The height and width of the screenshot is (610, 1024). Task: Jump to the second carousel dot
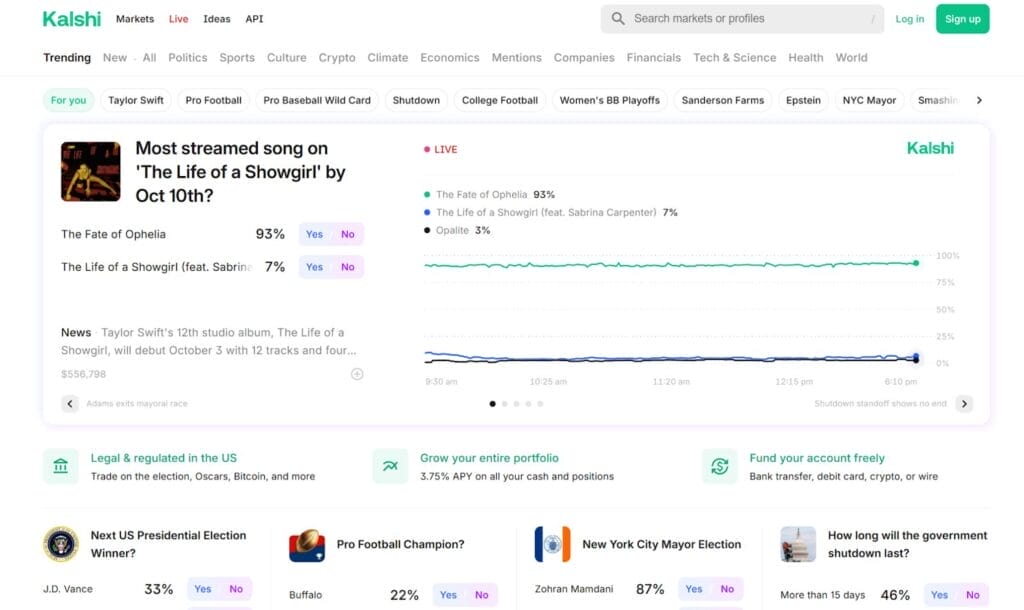[504, 404]
